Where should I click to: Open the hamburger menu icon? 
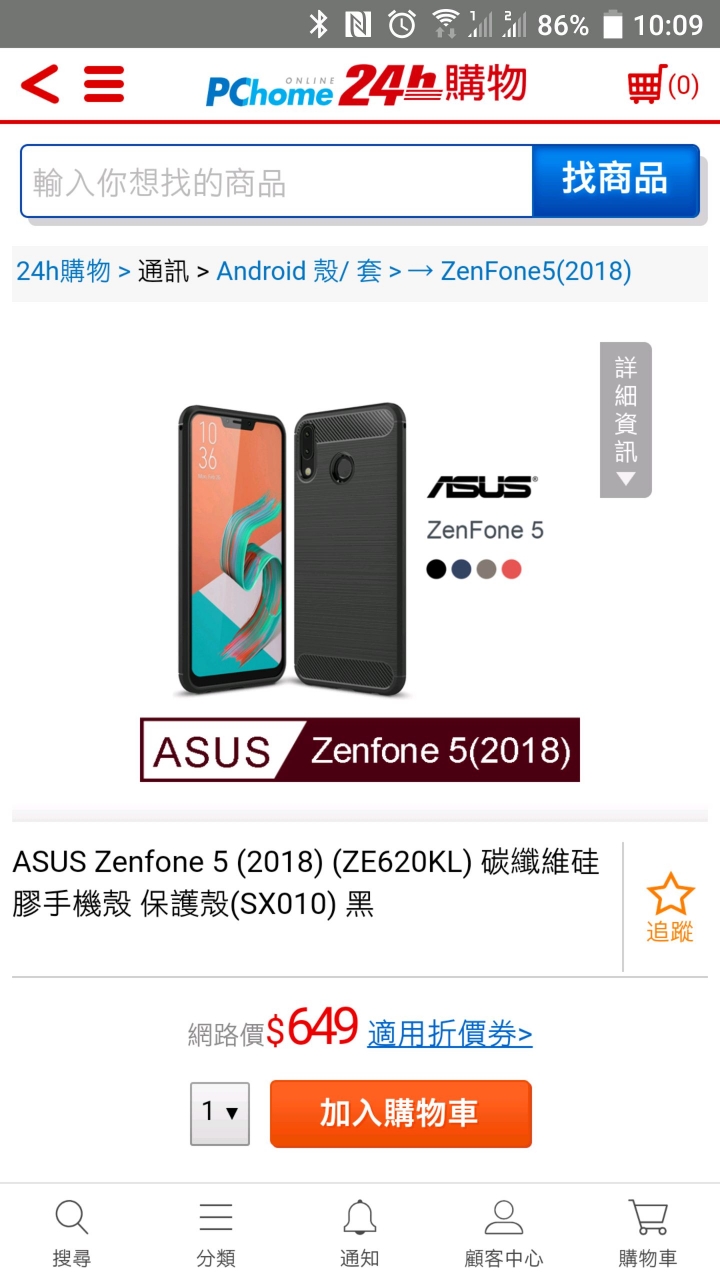(104, 84)
